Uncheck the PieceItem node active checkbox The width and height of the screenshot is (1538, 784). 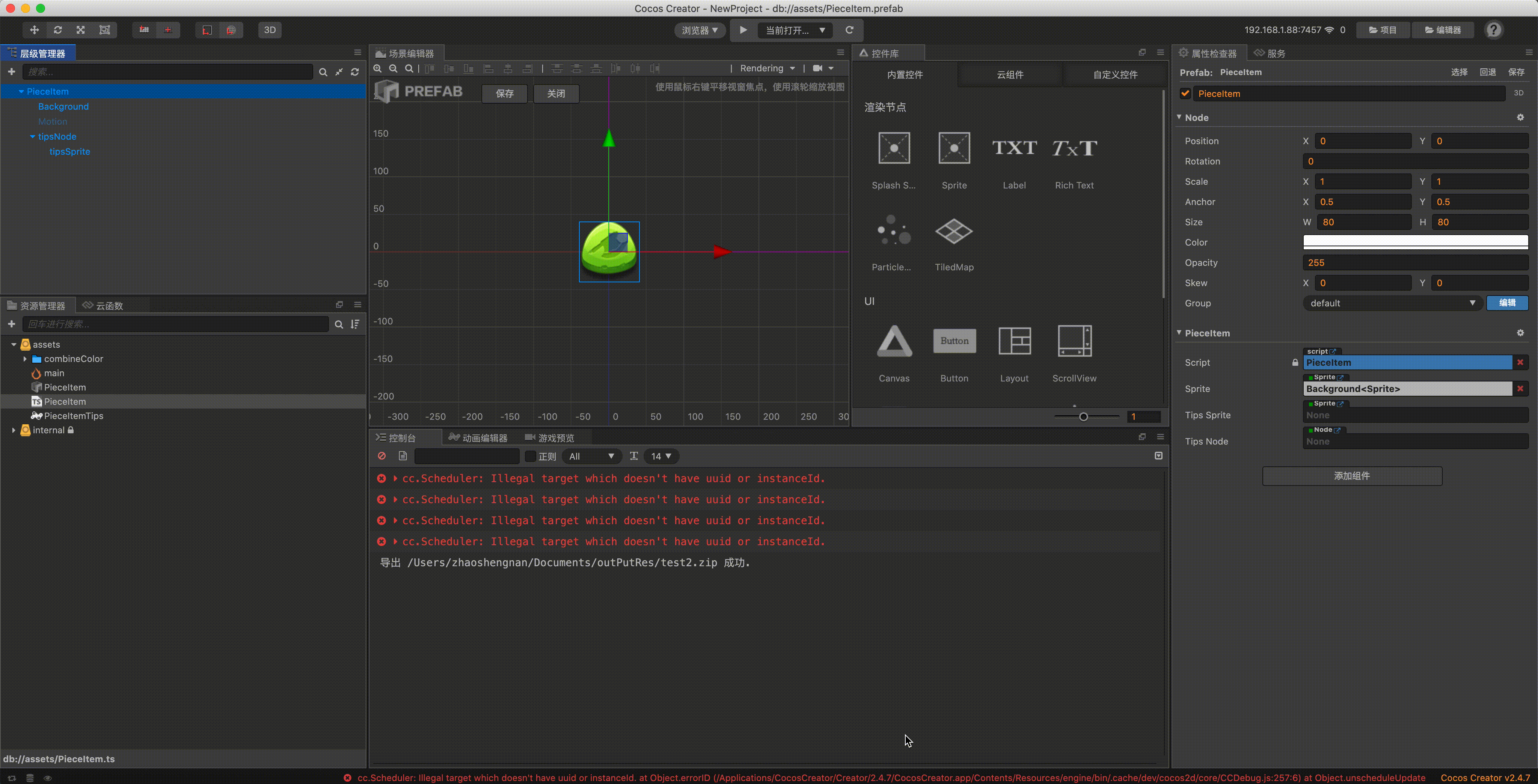tap(1185, 94)
